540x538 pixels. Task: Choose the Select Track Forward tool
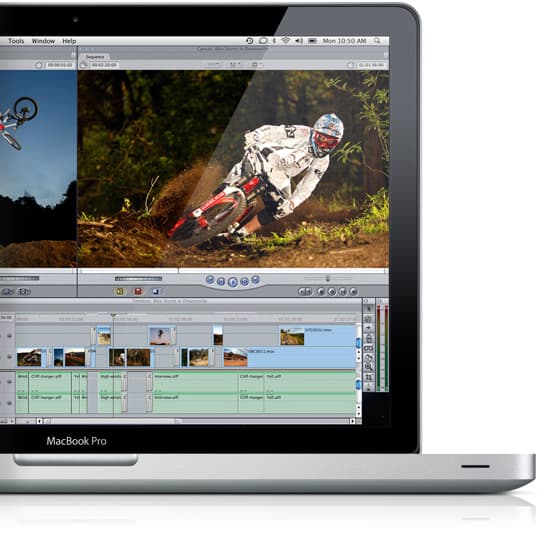coord(368,328)
